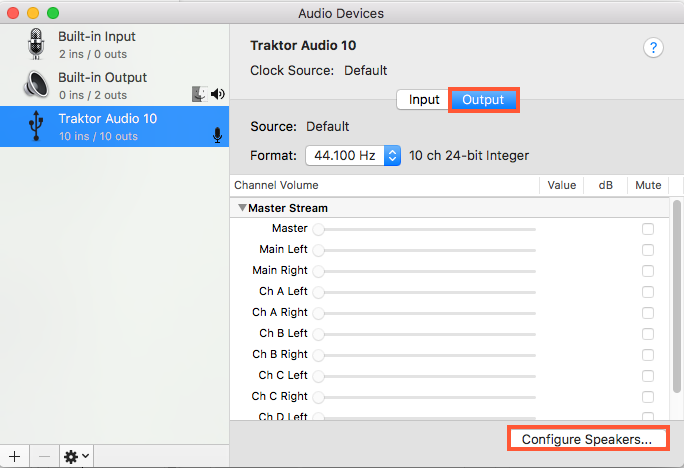Select Built-in Input device in sidebar

pyautogui.click(x=115, y=44)
